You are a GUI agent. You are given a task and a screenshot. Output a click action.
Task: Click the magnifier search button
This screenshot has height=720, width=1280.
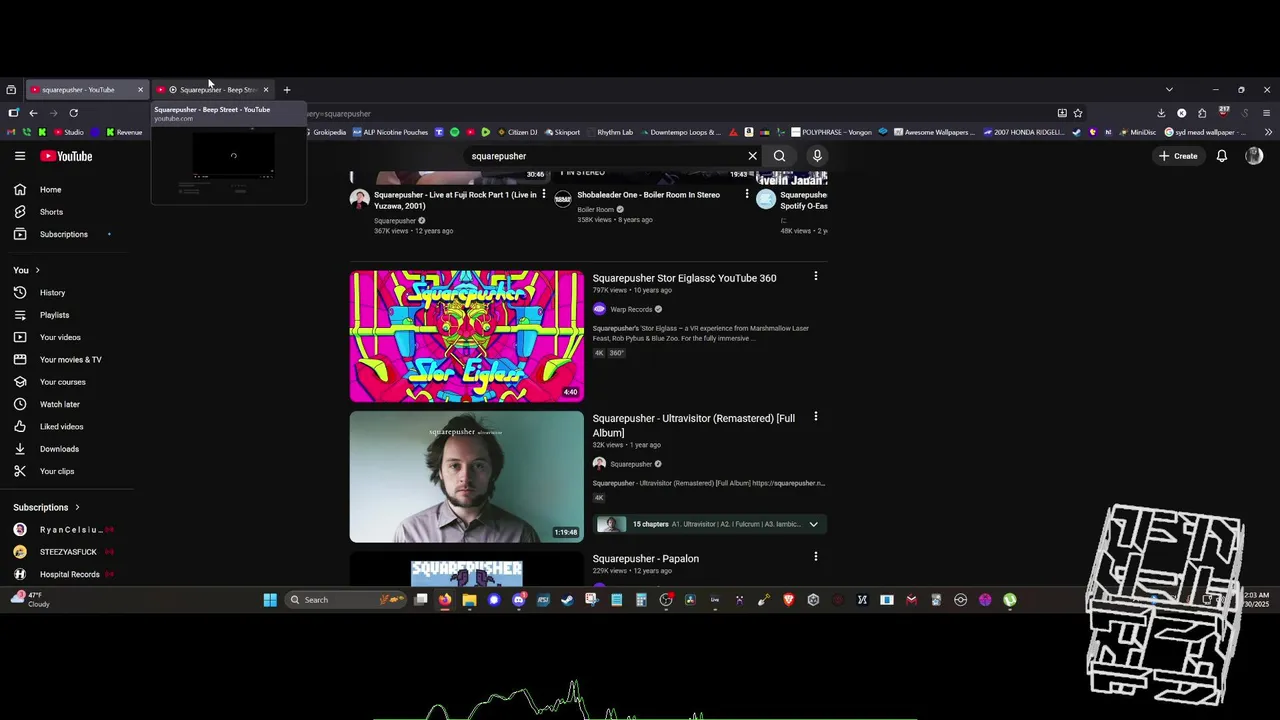pos(779,156)
